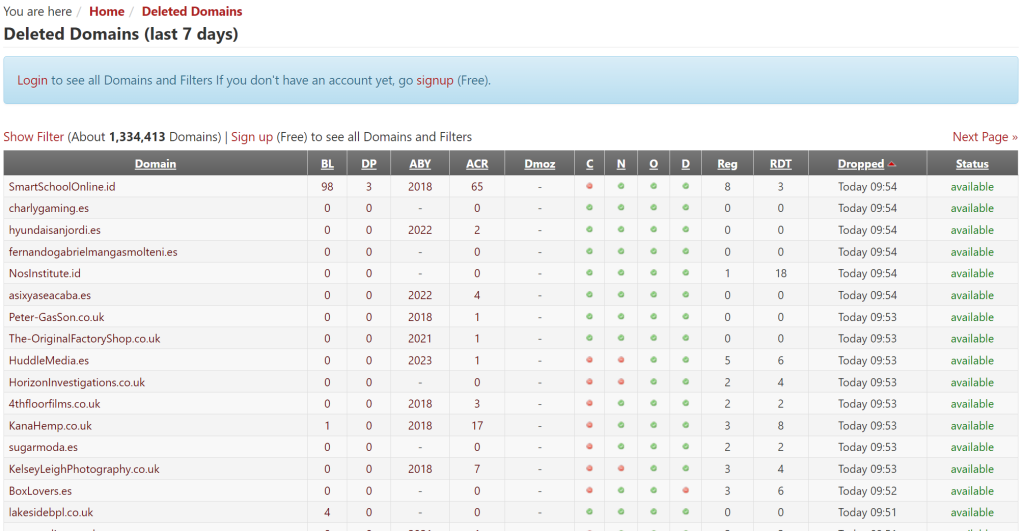
Task: Click the green N status dot for SmartSchoolOnline.id
Action: click(621, 186)
